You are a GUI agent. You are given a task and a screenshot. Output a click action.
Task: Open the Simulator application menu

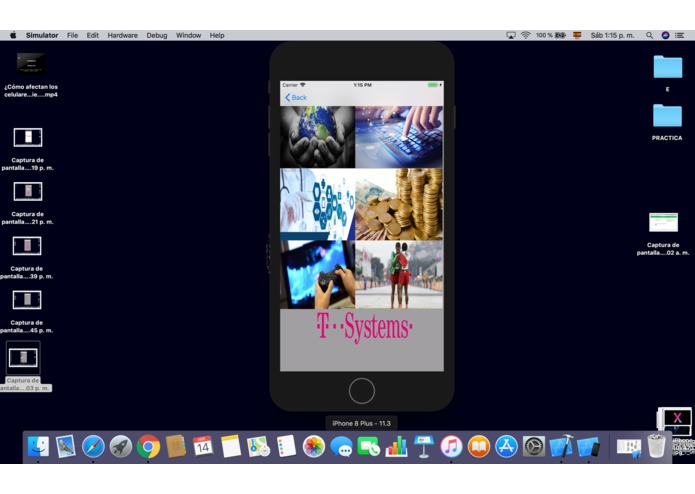pos(42,35)
